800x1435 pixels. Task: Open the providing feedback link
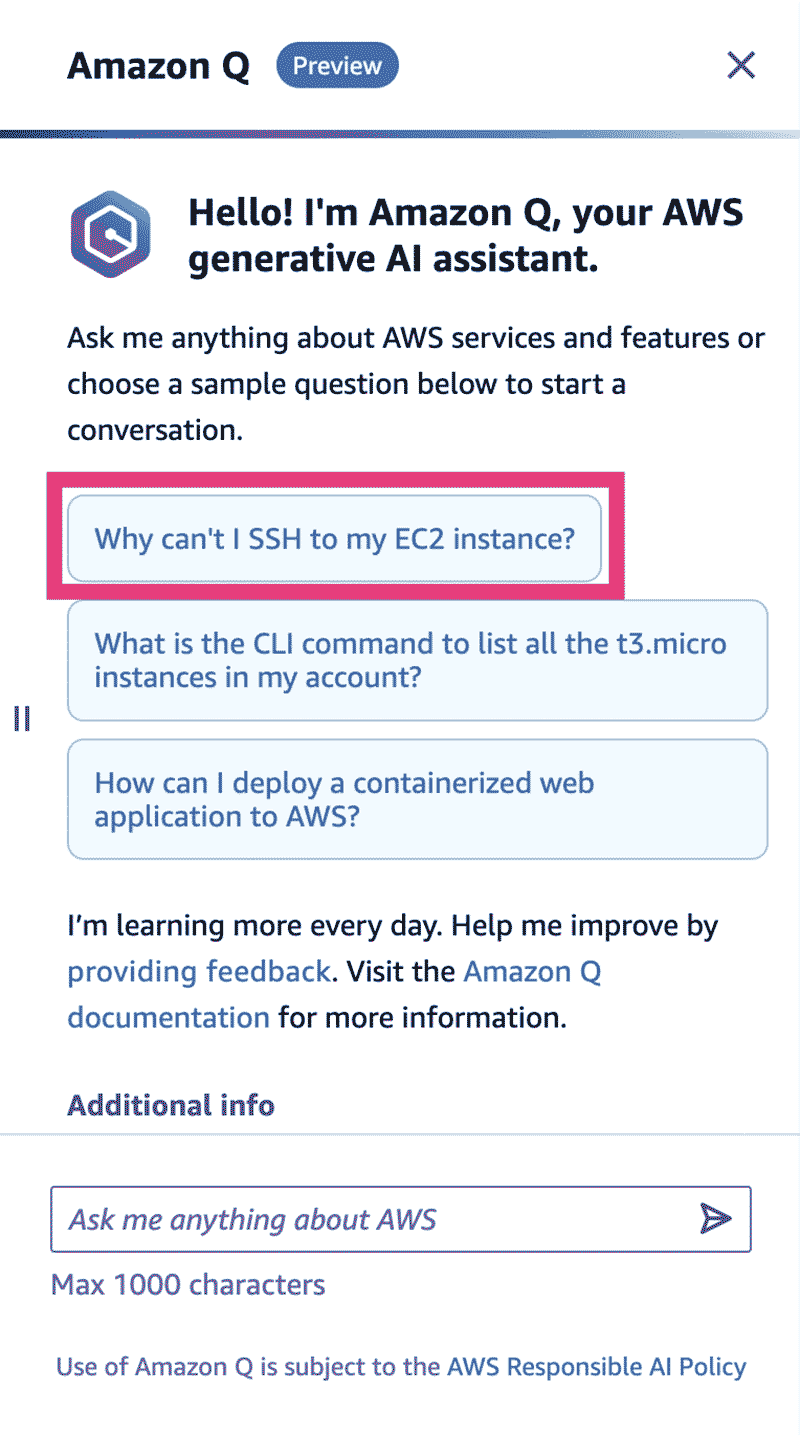[x=198, y=971]
